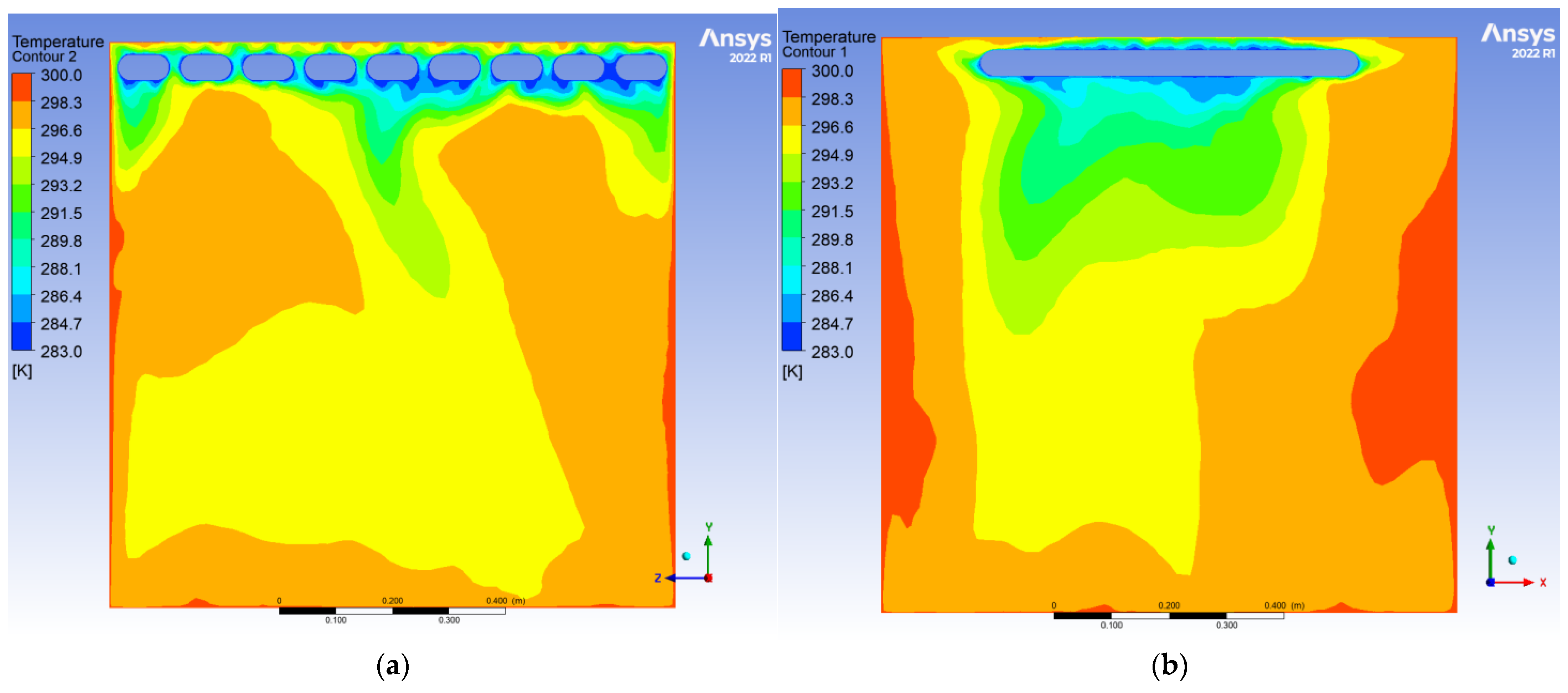The width and height of the screenshot is (1568, 693).
Task: Click the 'Temperature Contour 2' legend title
Action: pos(58,49)
